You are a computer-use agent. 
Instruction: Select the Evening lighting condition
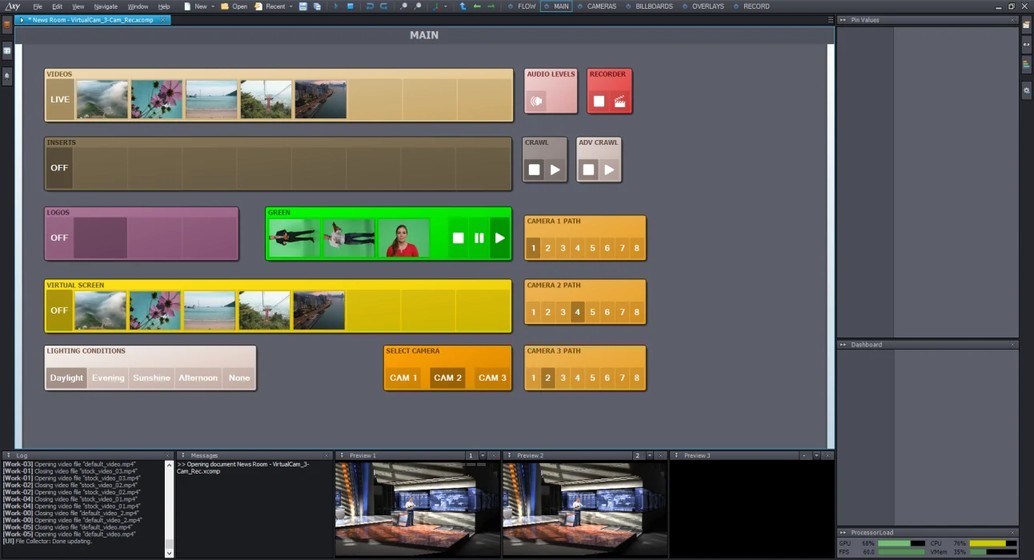(108, 377)
